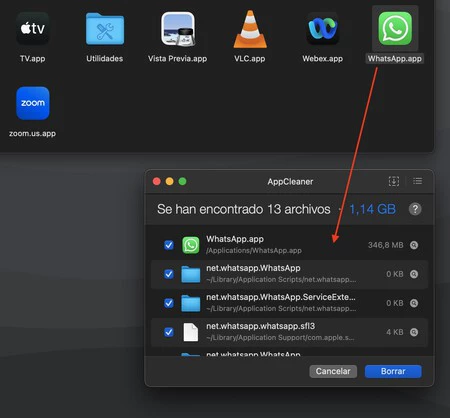Zoom the AppCleaner window with green button
The height and width of the screenshot is (418, 450).
click(182, 181)
